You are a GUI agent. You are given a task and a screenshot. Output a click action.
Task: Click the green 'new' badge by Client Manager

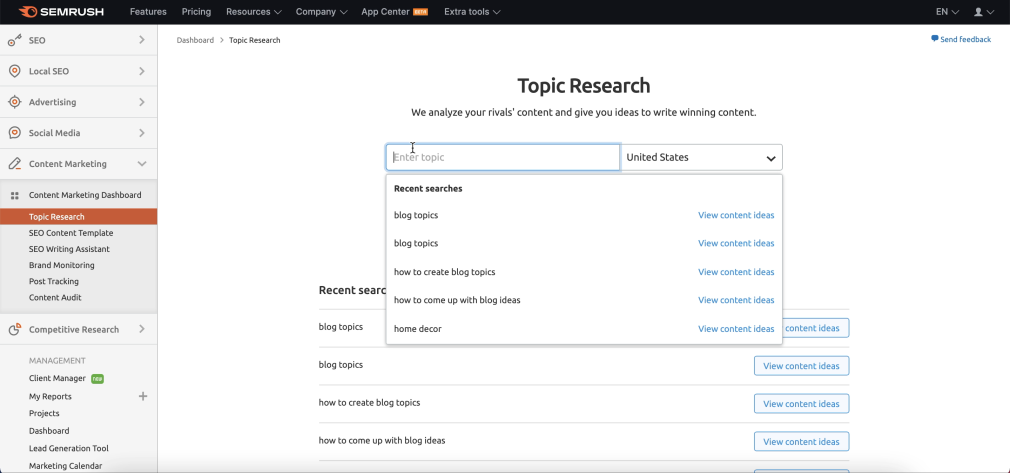[x=97, y=378]
